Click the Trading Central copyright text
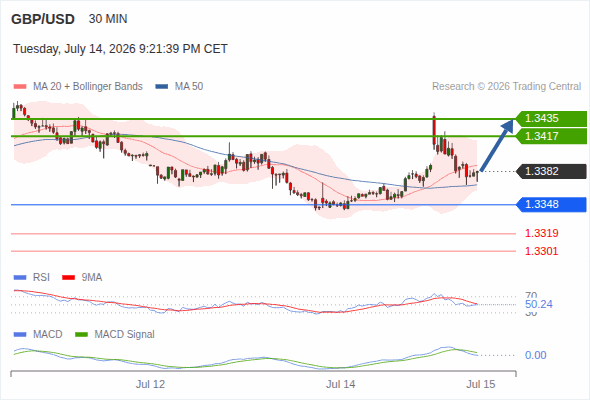 506,87
